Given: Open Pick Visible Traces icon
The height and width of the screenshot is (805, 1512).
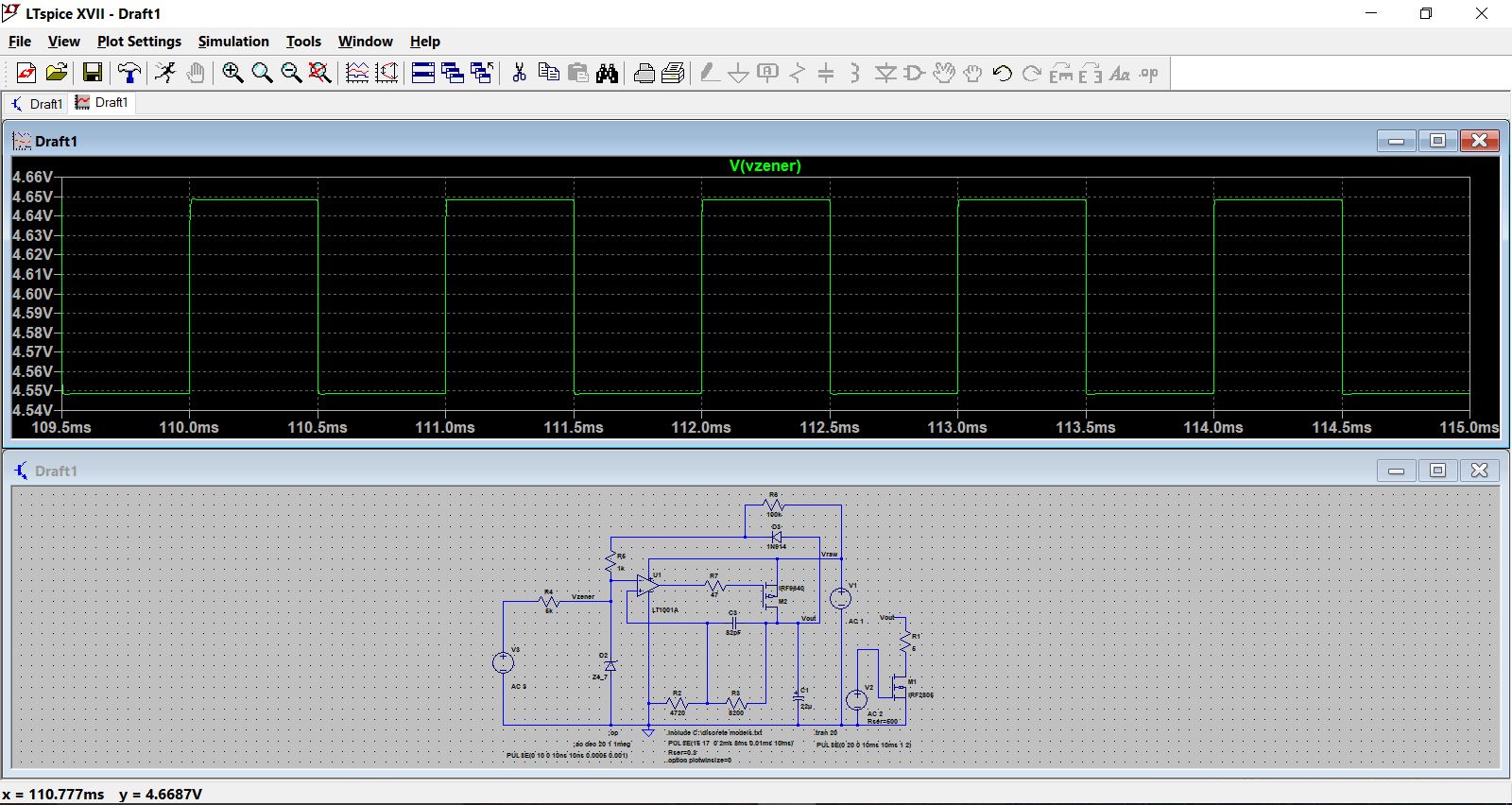Looking at the screenshot, I should pos(357,73).
